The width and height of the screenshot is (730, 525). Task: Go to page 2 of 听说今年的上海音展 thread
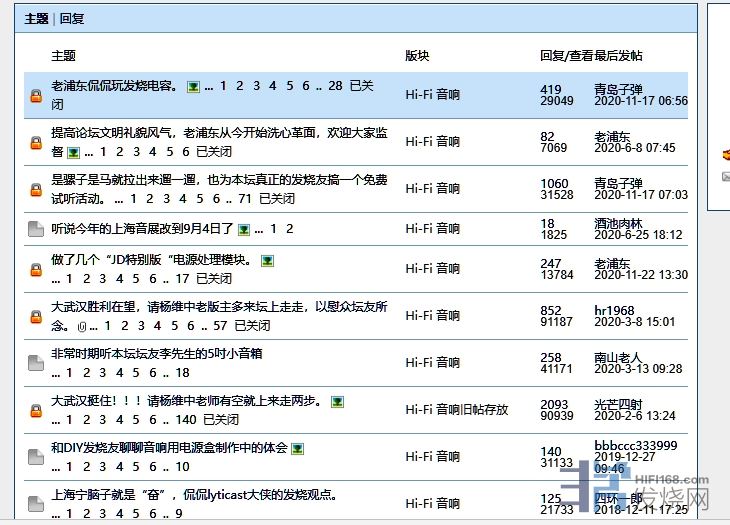[x=289, y=229]
